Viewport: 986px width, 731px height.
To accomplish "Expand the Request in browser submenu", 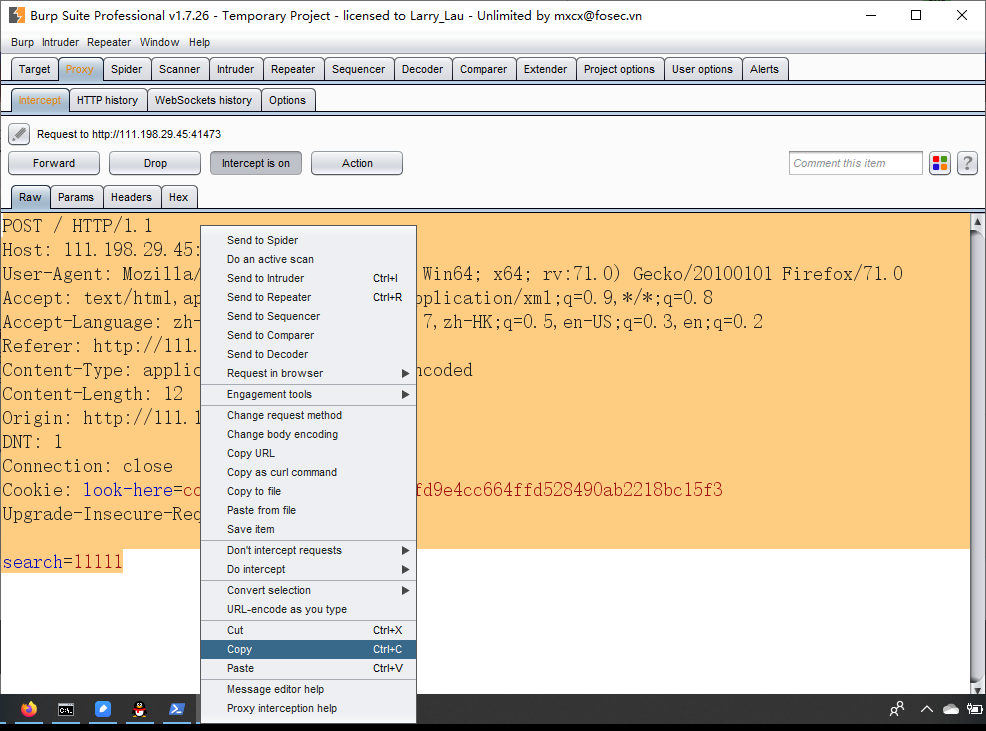I will (x=308, y=373).
